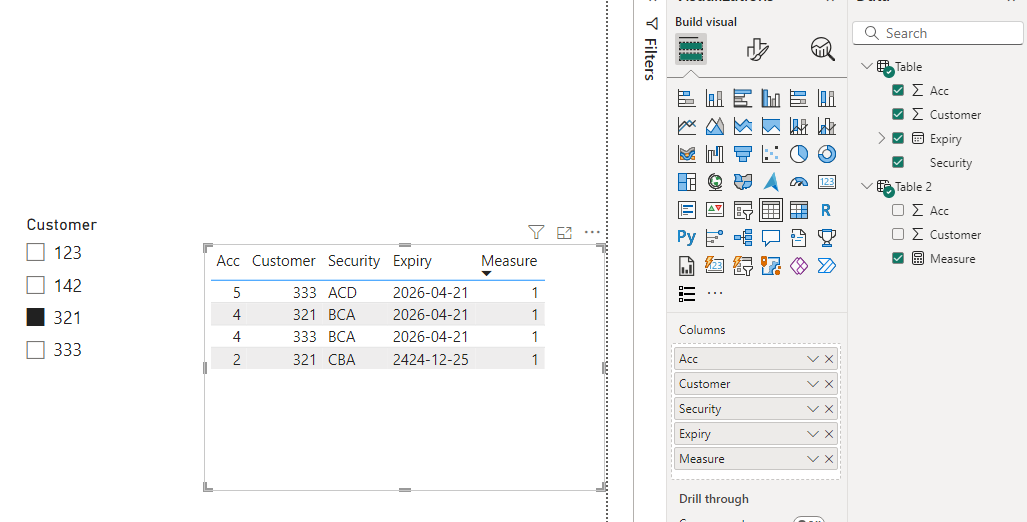Check the Acc field under Table 2
Screen dimensions: 1027x522
tap(898, 210)
